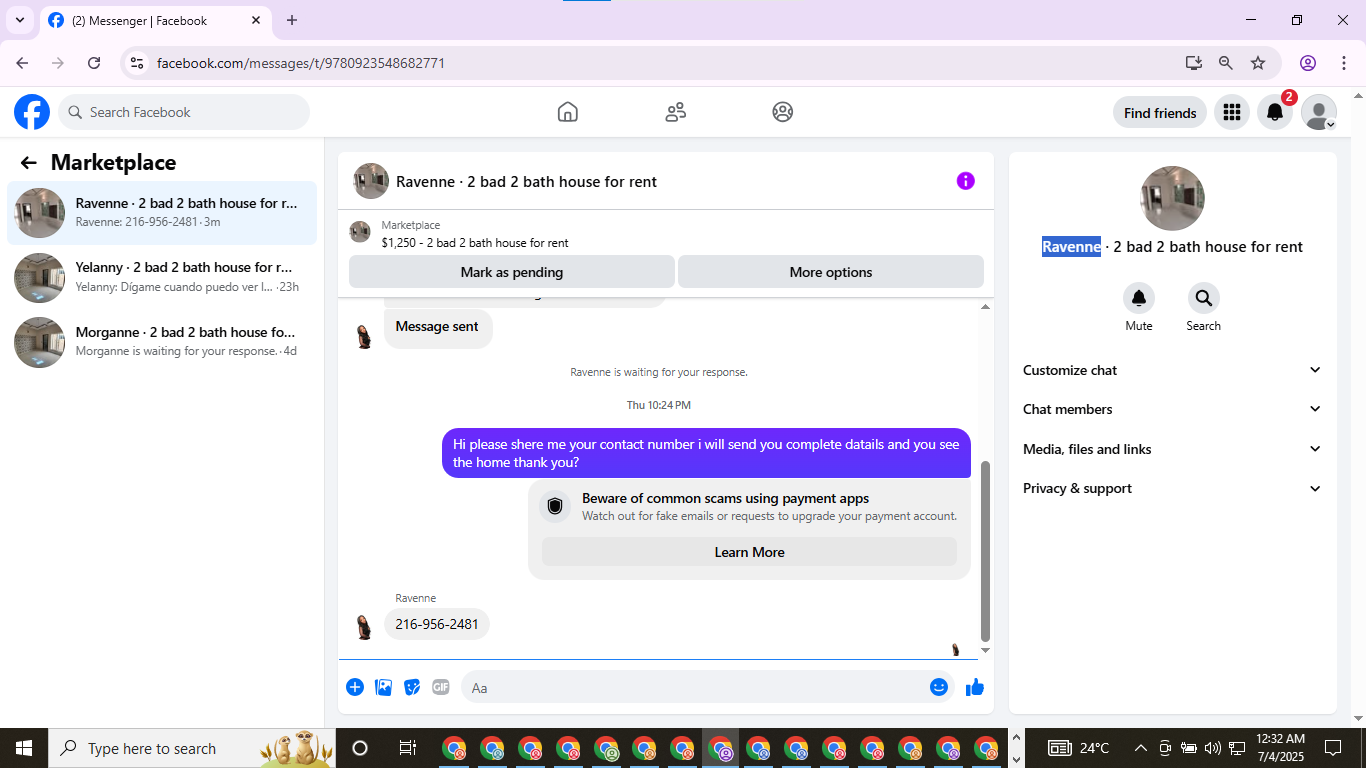Open Yelanny conversation in Marketplace list
The width and height of the screenshot is (1366, 768).
pyautogui.click(x=162, y=277)
